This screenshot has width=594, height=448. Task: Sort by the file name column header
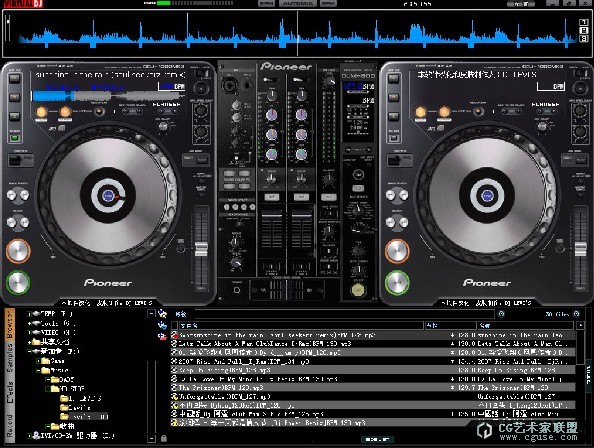pyautogui.click(x=301, y=325)
